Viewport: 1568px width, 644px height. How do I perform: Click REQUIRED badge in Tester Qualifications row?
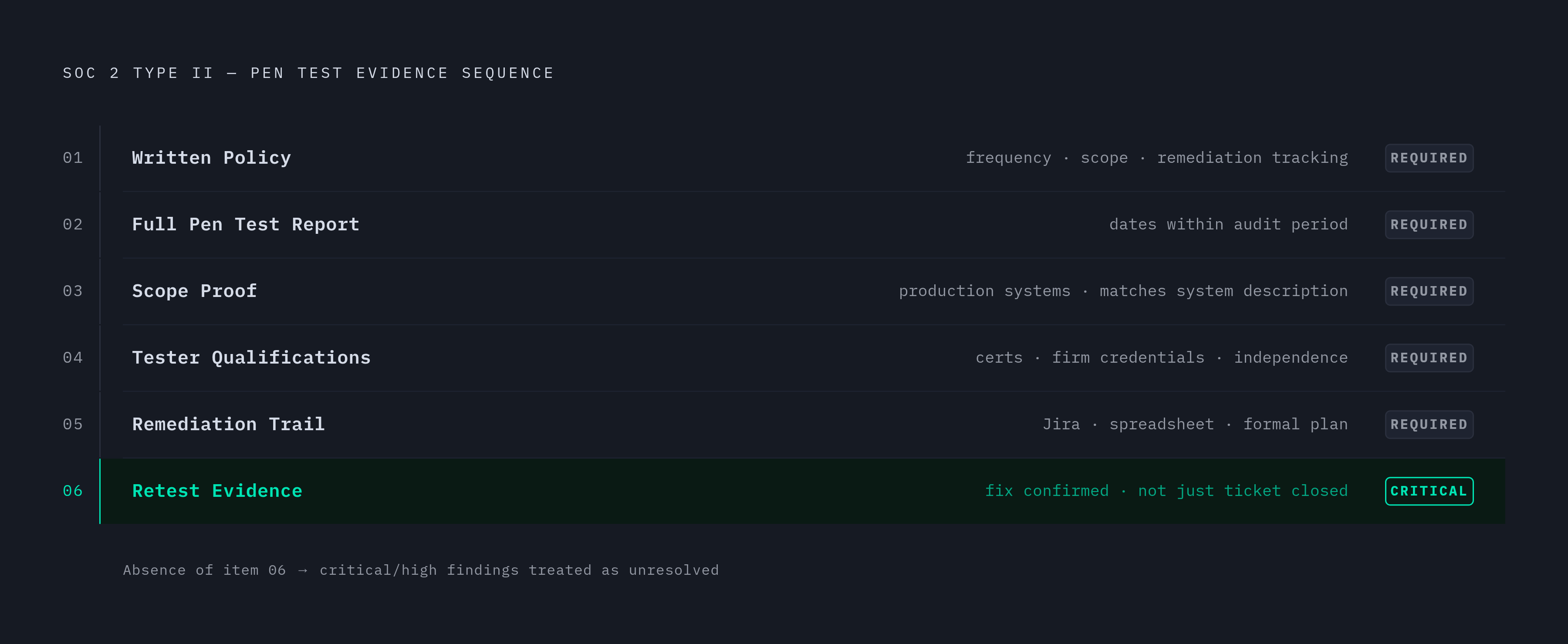pos(1429,358)
